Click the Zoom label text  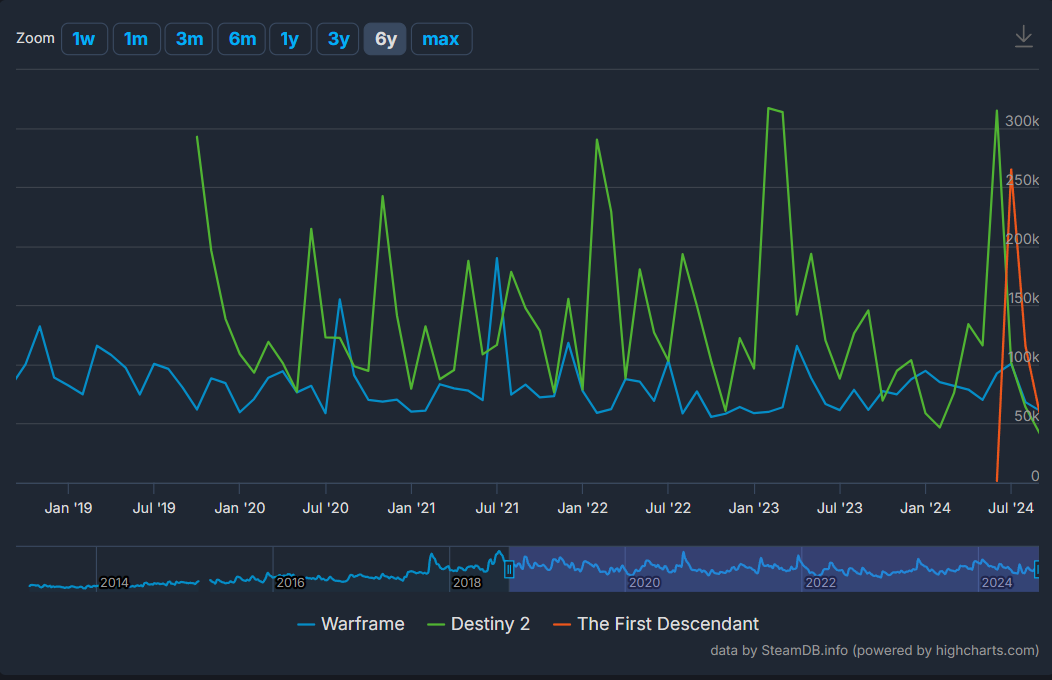tap(36, 38)
